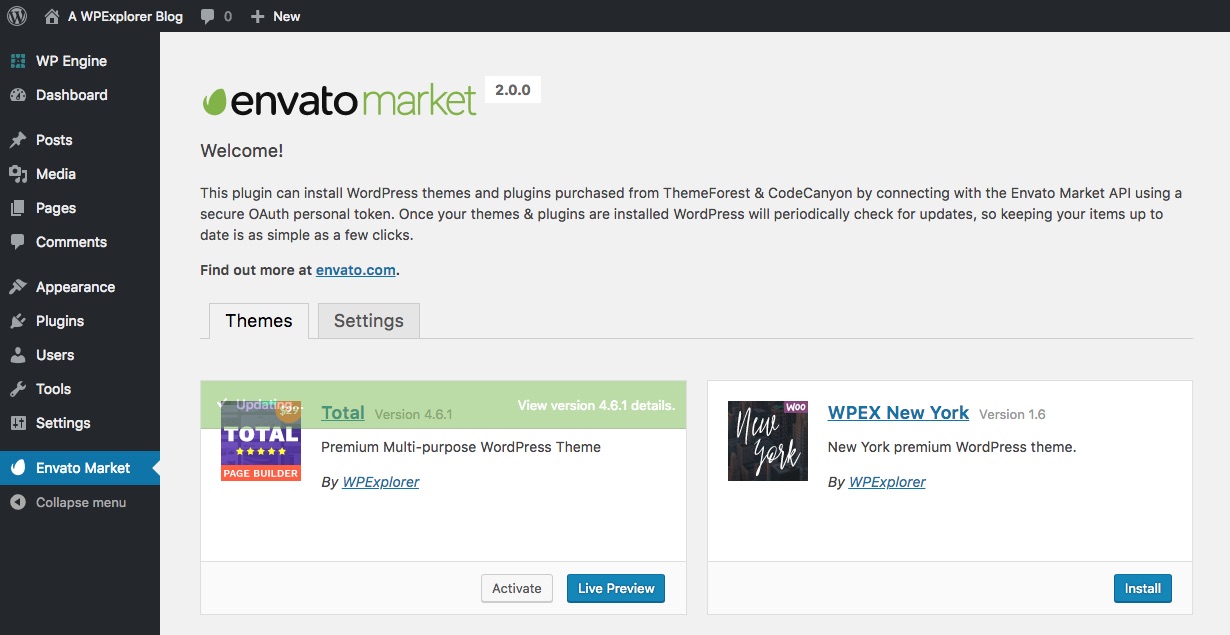Open WPExplorer author link under New York
Viewport: 1230px width, 635px height.
pyautogui.click(x=887, y=482)
